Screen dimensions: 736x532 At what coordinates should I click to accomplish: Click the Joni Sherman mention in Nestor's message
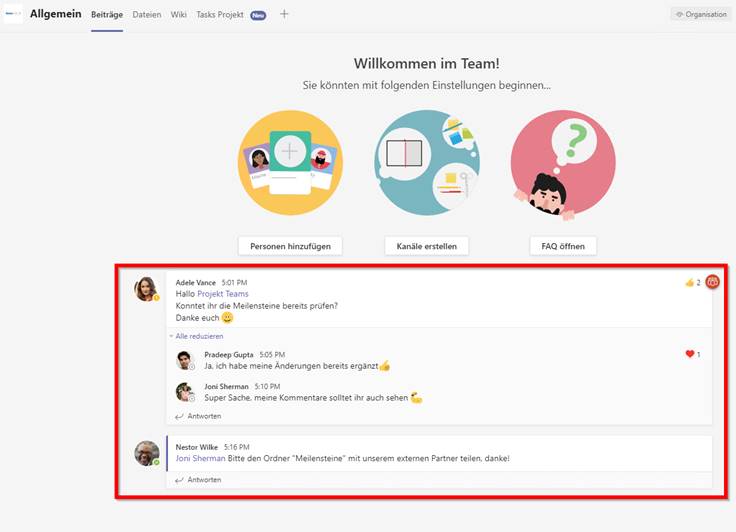point(200,458)
